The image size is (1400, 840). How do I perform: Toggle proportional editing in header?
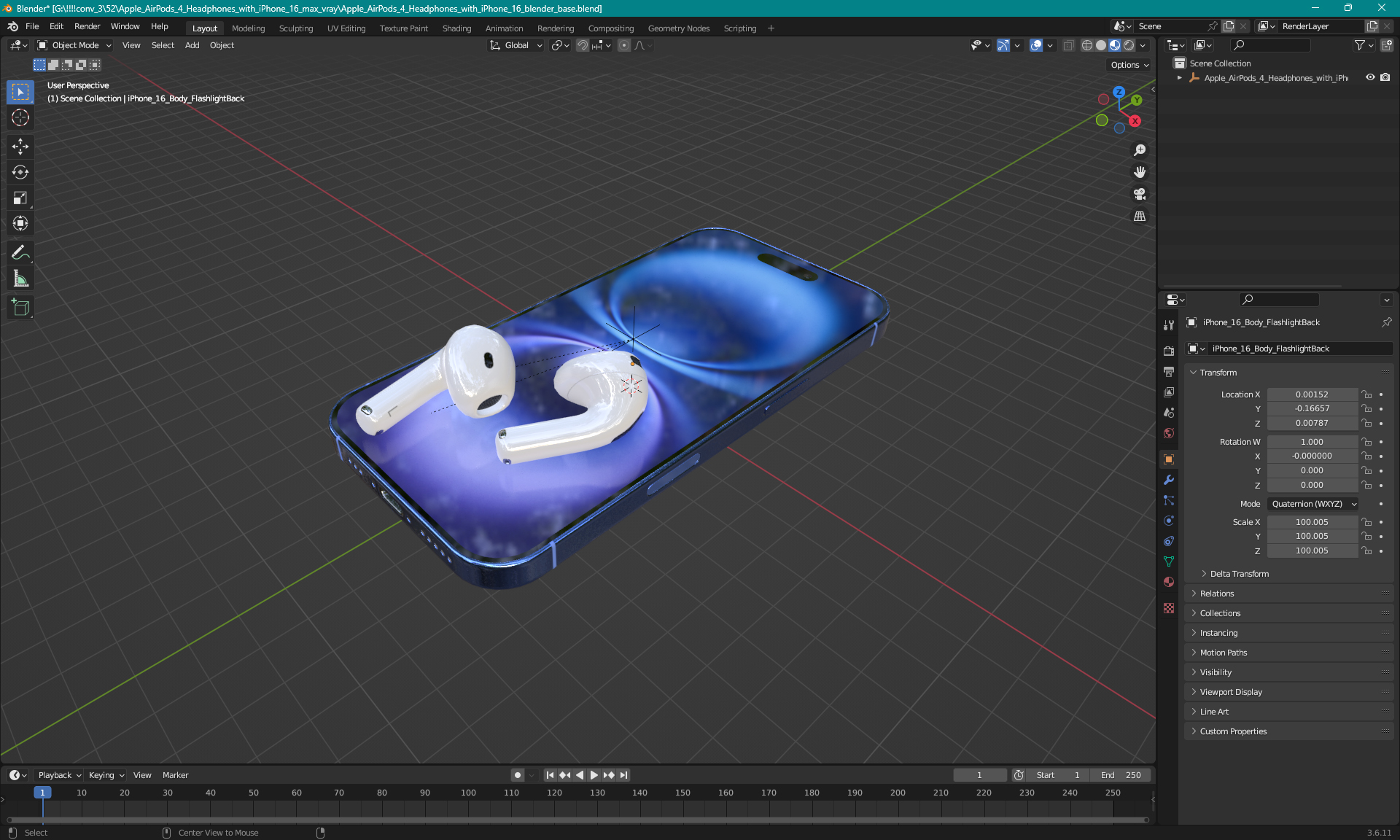pos(624,45)
